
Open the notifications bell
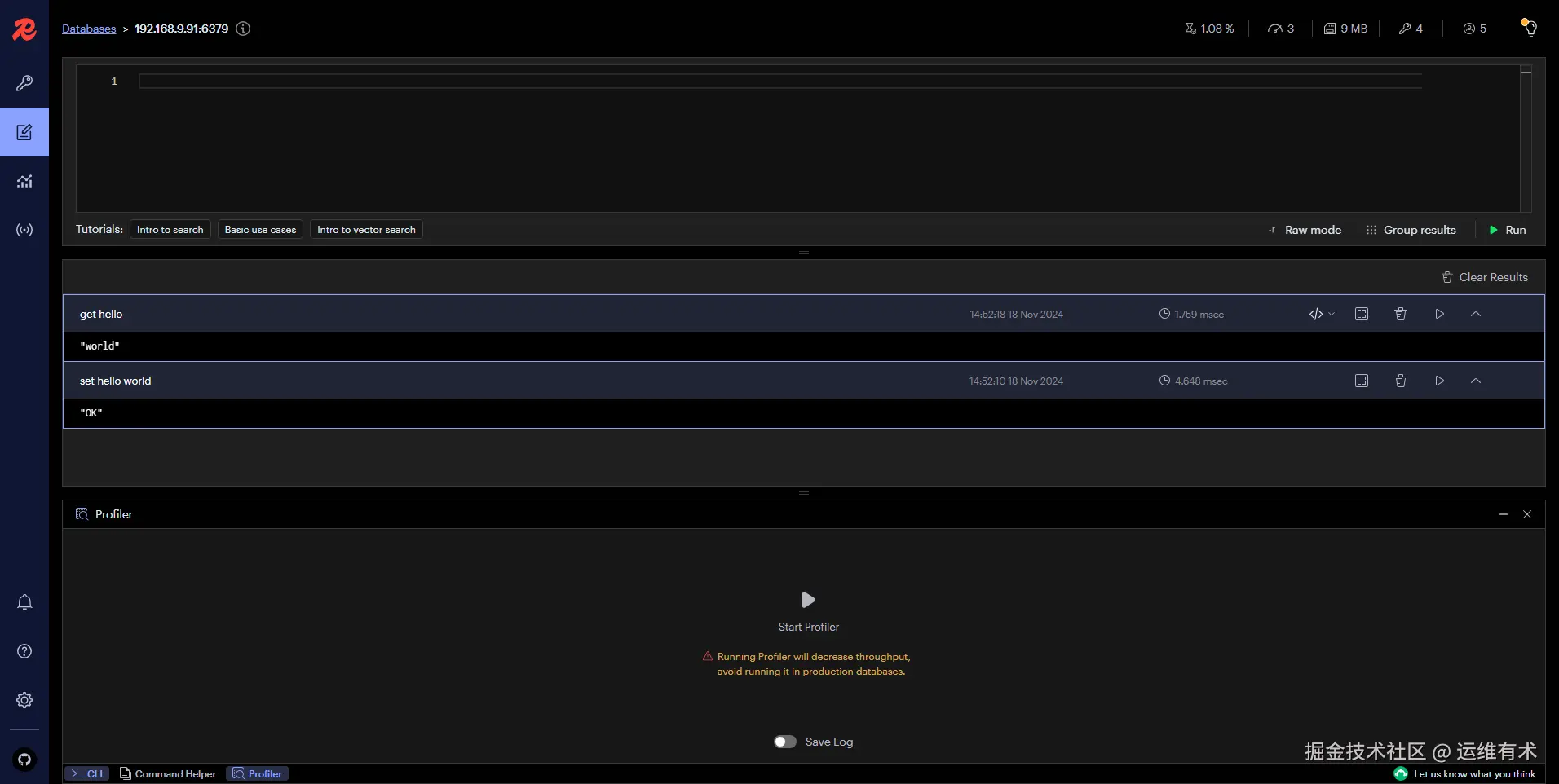point(24,602)
